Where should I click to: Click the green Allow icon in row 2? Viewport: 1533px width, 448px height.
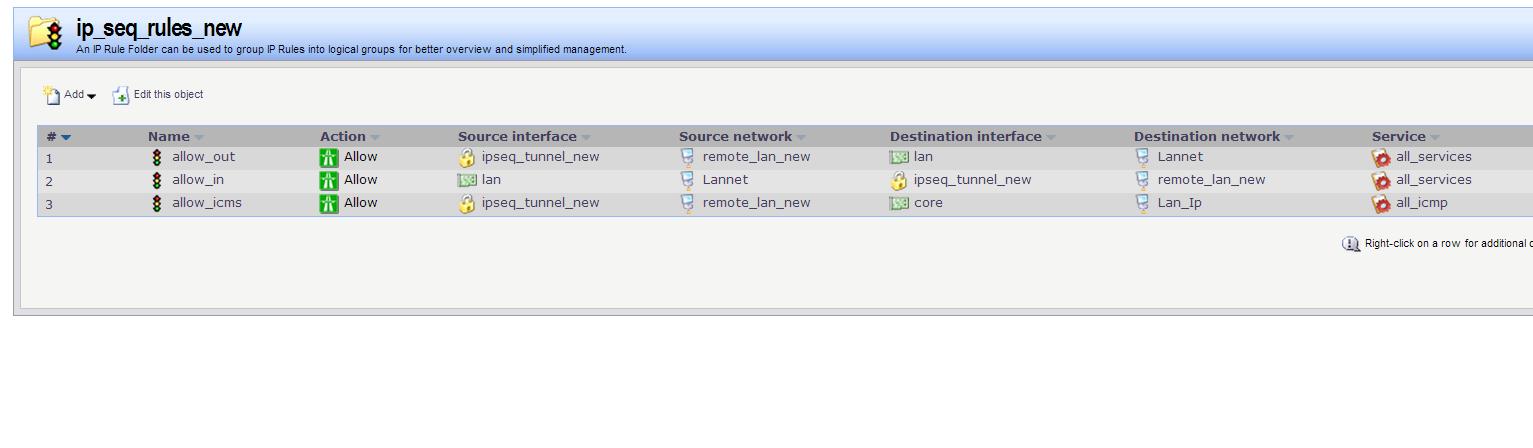pyautogui.click(x=329, y=180)
